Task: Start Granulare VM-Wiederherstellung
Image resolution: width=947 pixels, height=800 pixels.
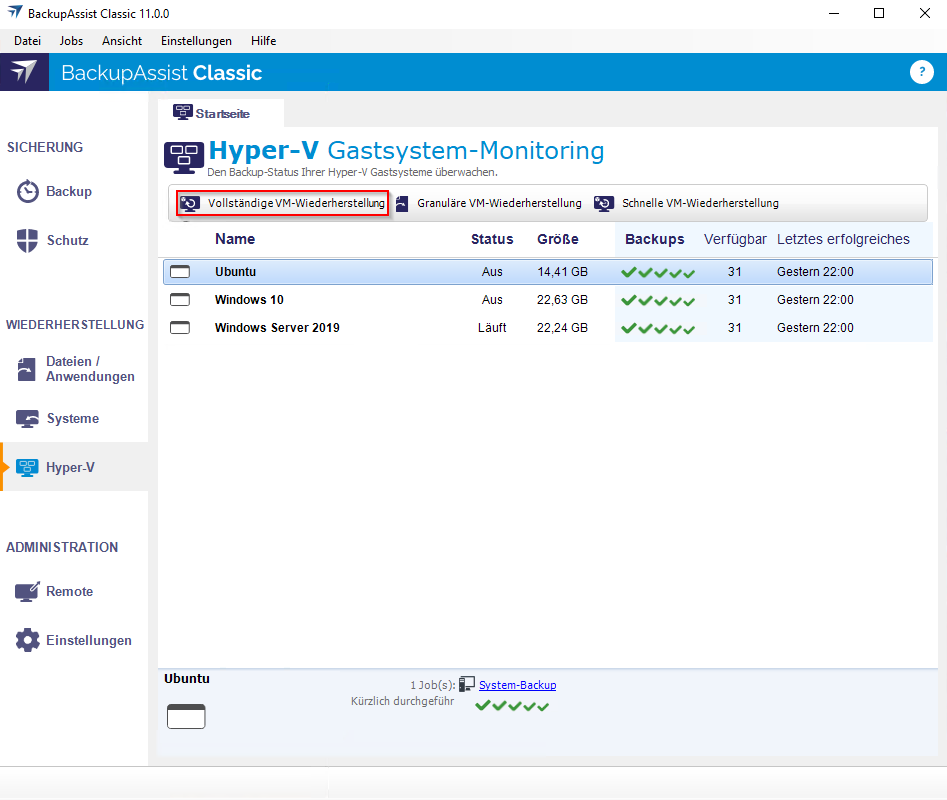Action: pos(488,203)
